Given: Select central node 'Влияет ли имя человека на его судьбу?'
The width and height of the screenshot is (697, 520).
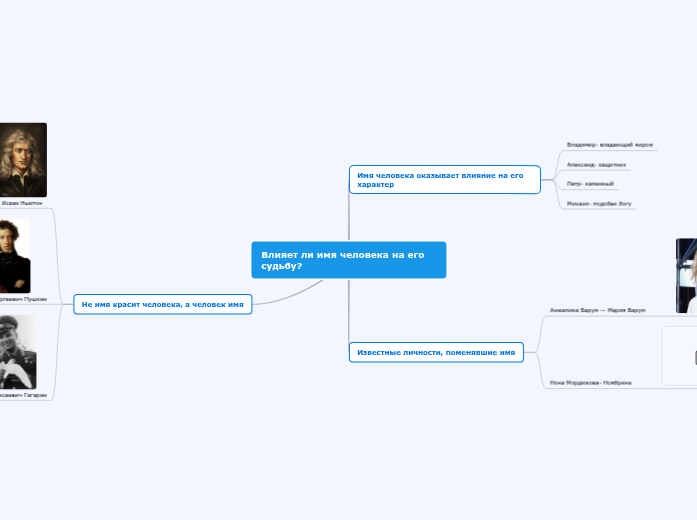Looking at the screenshot, I should point(347,260).
